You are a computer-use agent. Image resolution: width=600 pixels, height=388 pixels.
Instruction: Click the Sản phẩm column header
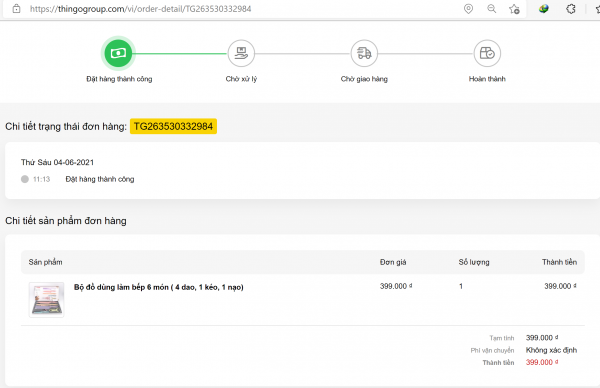45,262
